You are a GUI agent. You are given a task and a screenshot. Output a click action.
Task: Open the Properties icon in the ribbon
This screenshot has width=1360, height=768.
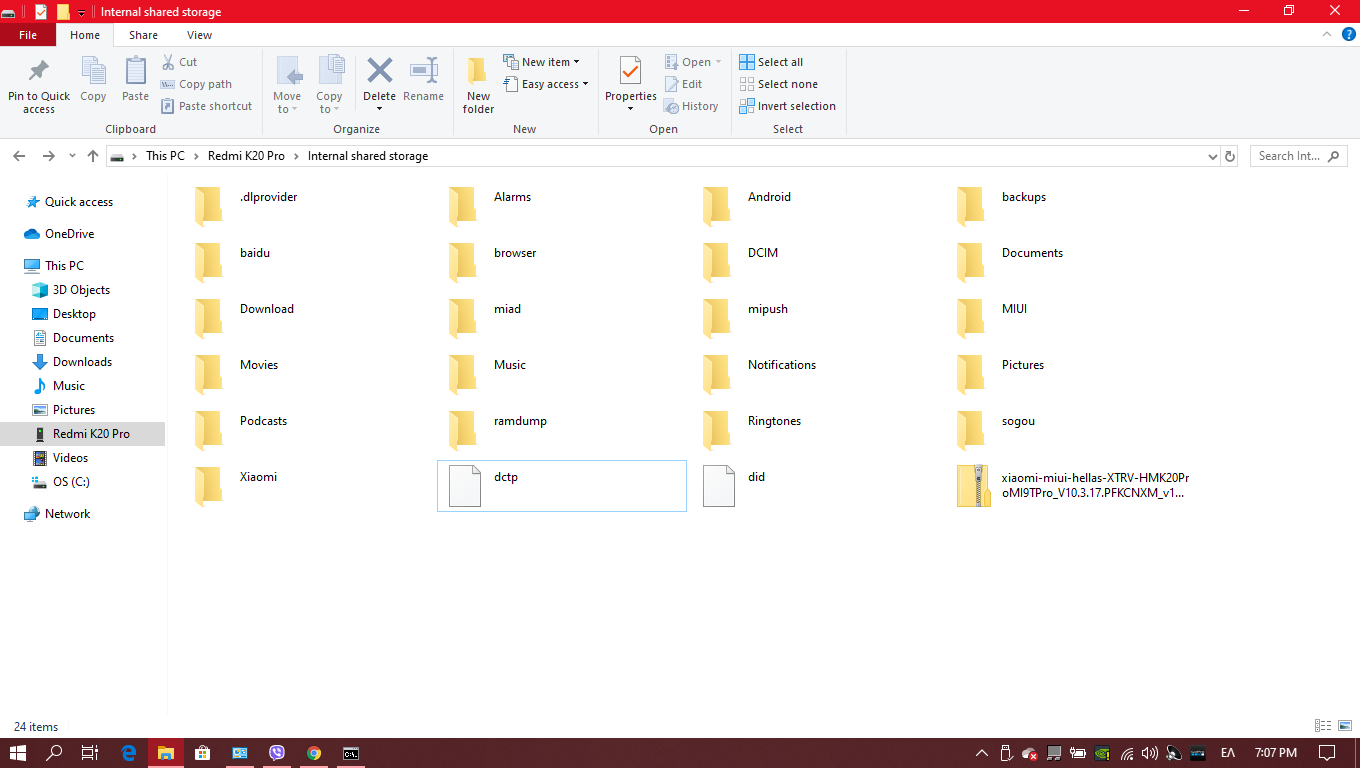pos(630,72)
